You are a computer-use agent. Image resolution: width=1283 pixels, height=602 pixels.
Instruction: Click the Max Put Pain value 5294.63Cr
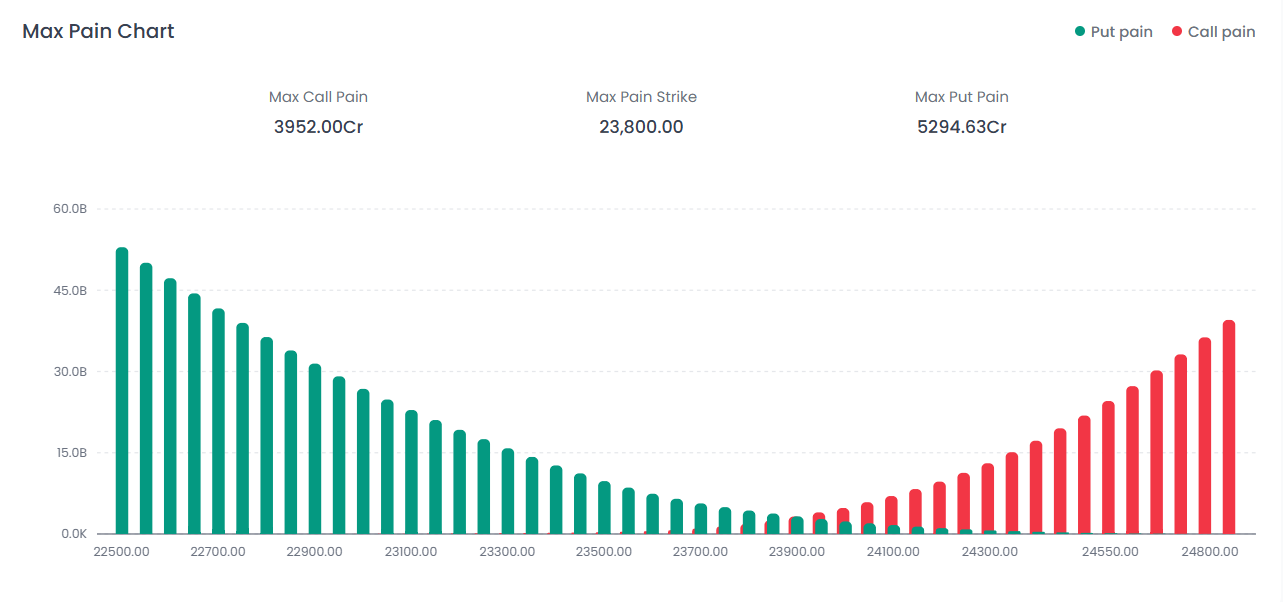961,127
